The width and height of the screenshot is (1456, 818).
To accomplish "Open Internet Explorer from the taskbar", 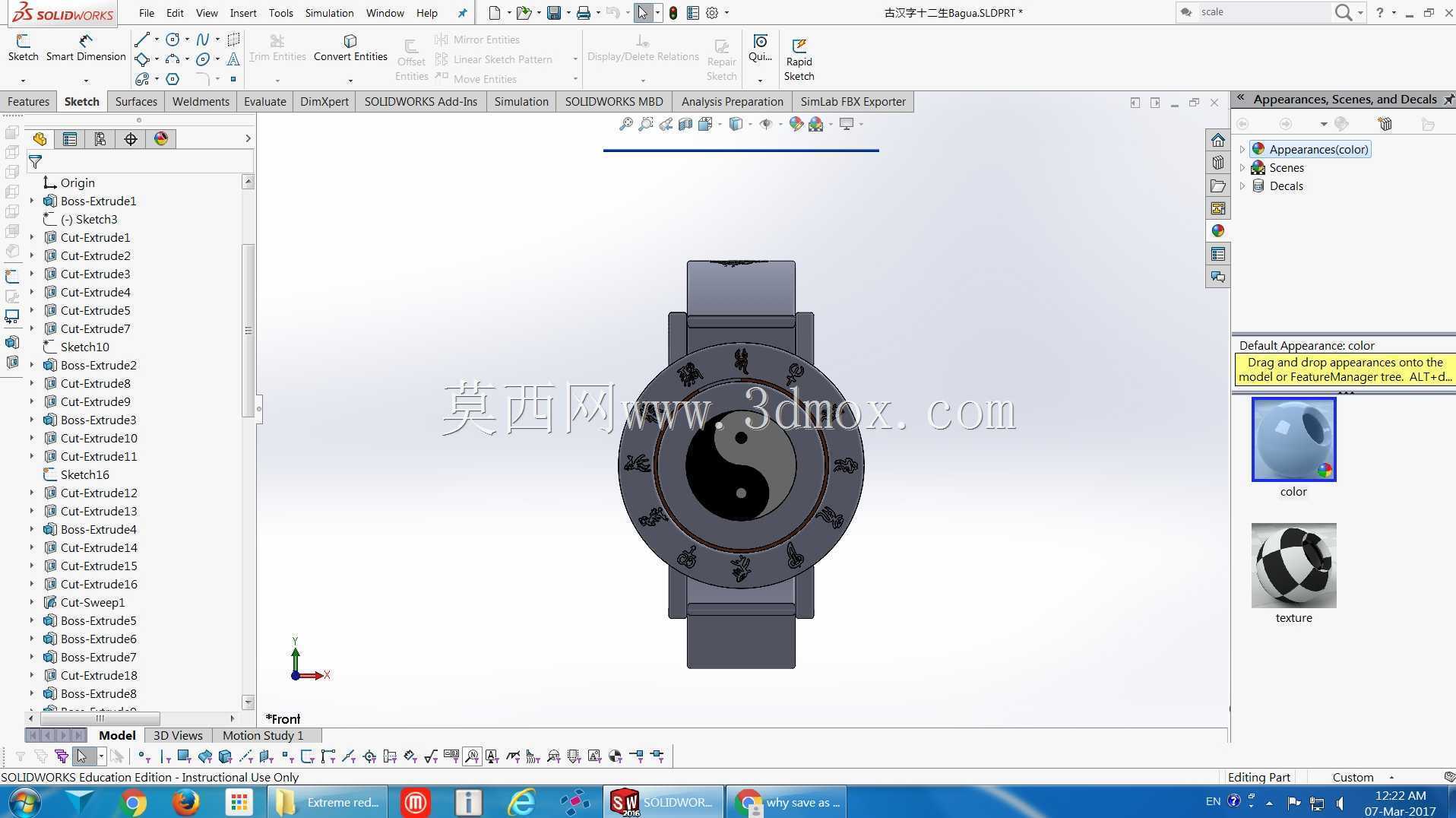I will point(521,803).
